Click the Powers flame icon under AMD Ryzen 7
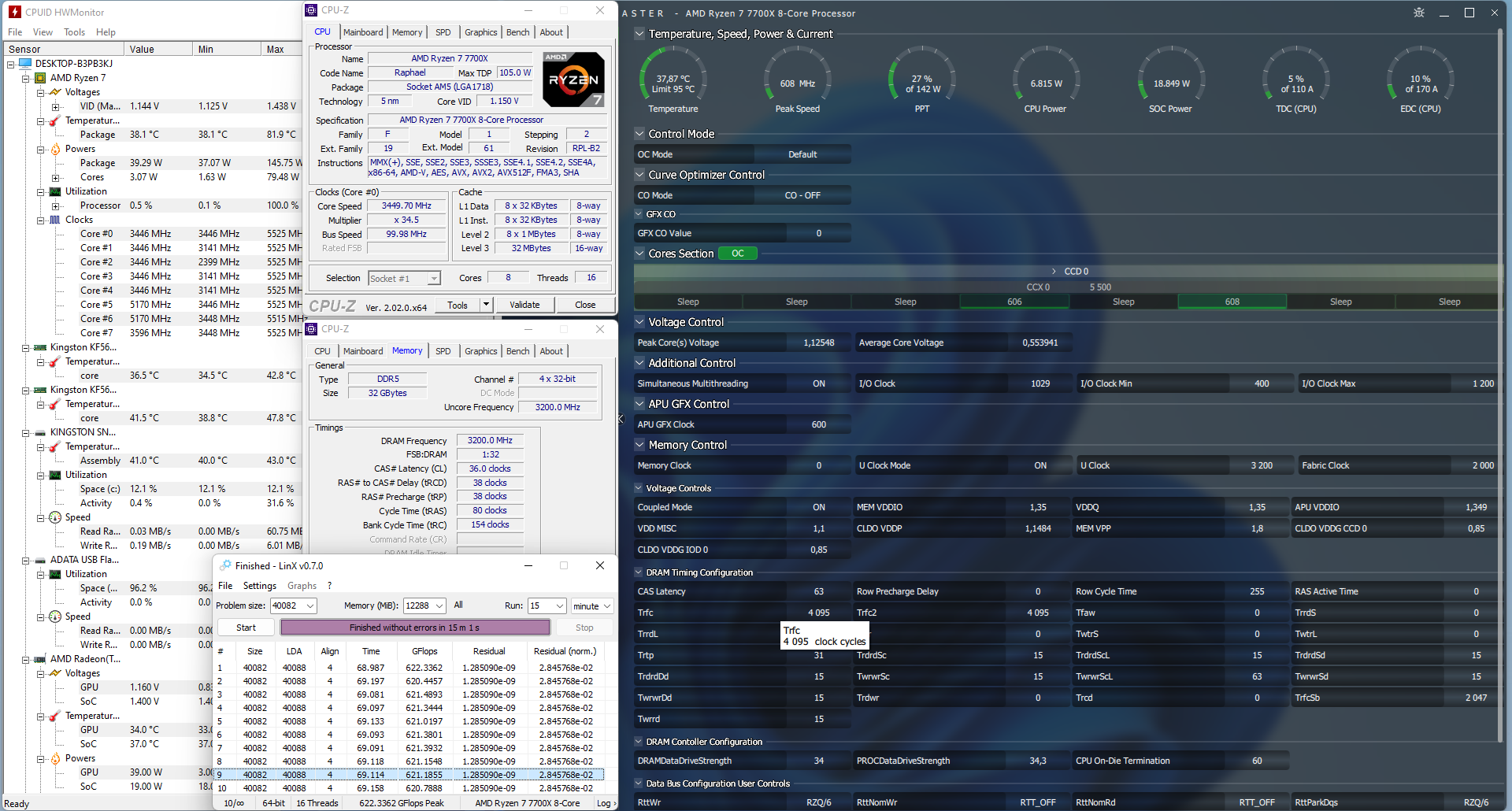This screenshot has width=1512, height=811. pos(55,149)
